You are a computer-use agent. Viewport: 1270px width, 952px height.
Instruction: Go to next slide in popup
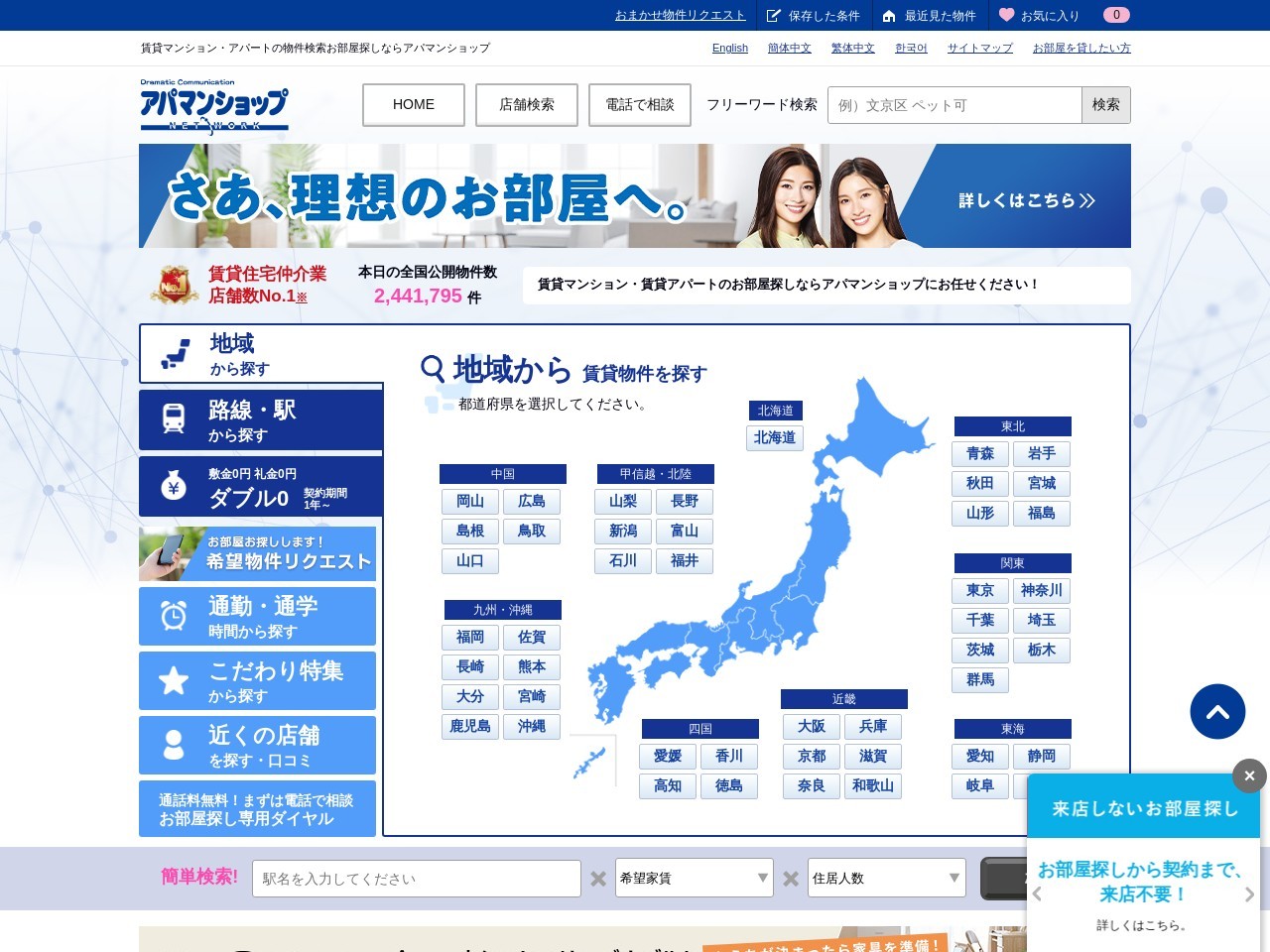click(x=1249, y=893)
